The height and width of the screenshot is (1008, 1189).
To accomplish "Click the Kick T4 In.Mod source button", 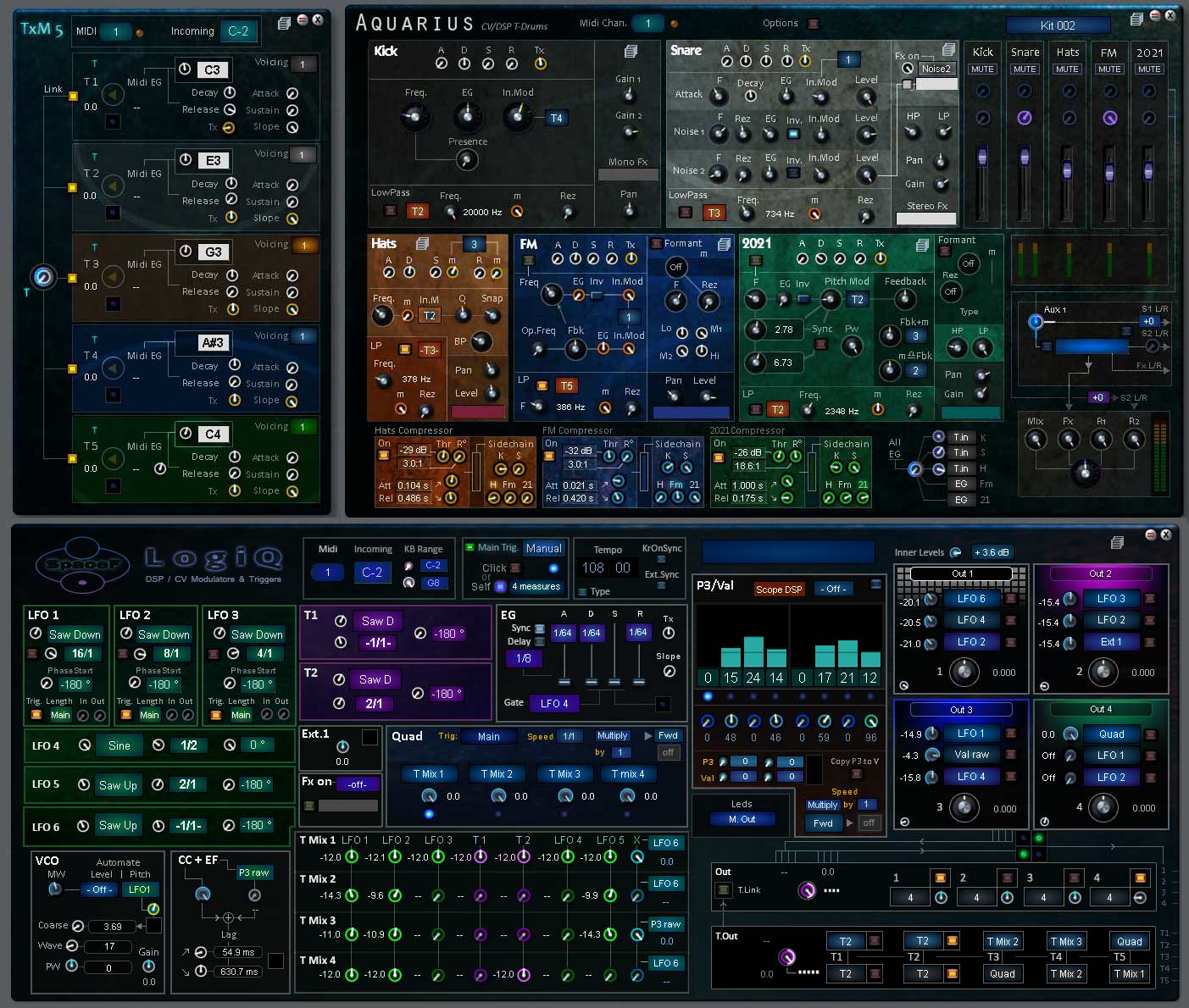I will pyautogui.click(x=556, y=118).
